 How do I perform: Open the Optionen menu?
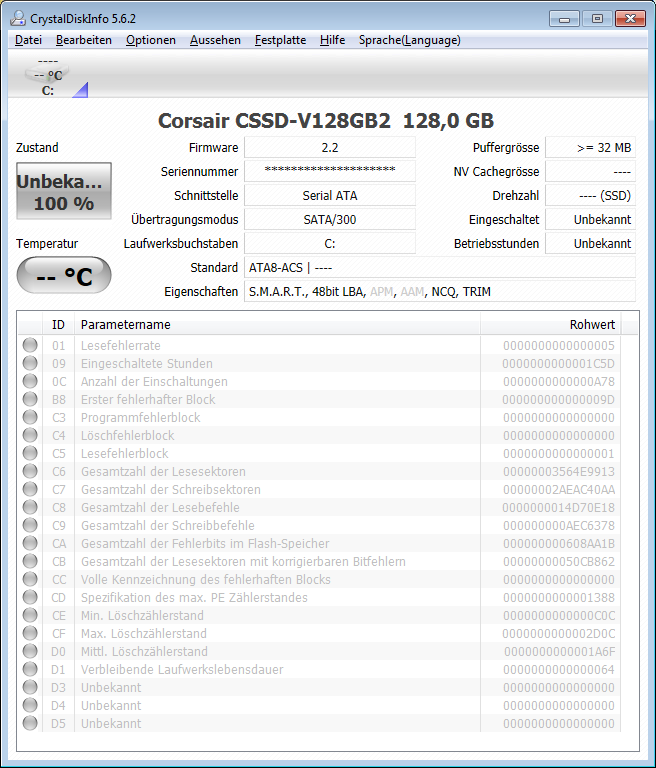point(150,40)
